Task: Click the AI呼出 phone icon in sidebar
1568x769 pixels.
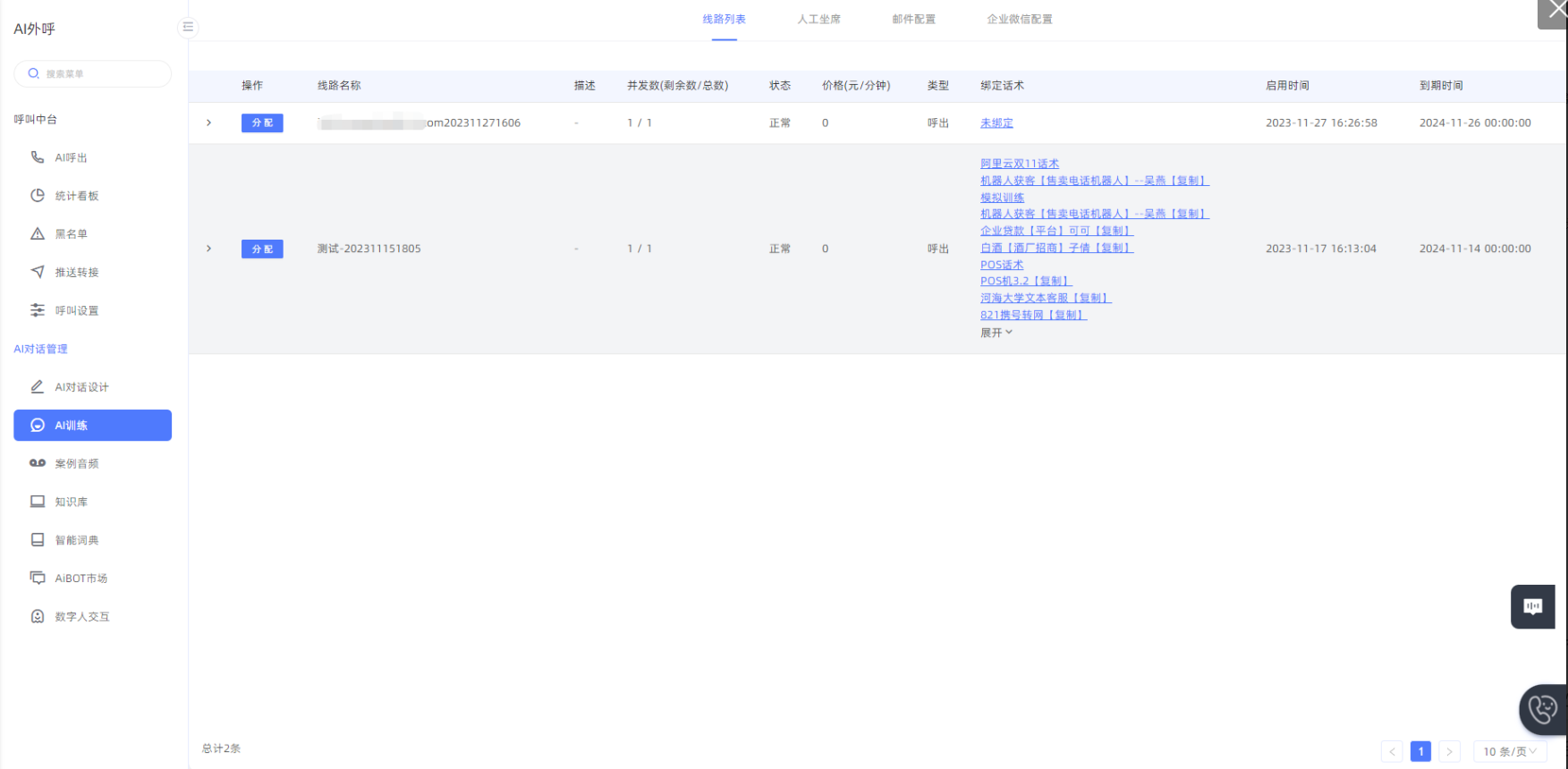Action: pyautogui.click(x=38, y=157)
